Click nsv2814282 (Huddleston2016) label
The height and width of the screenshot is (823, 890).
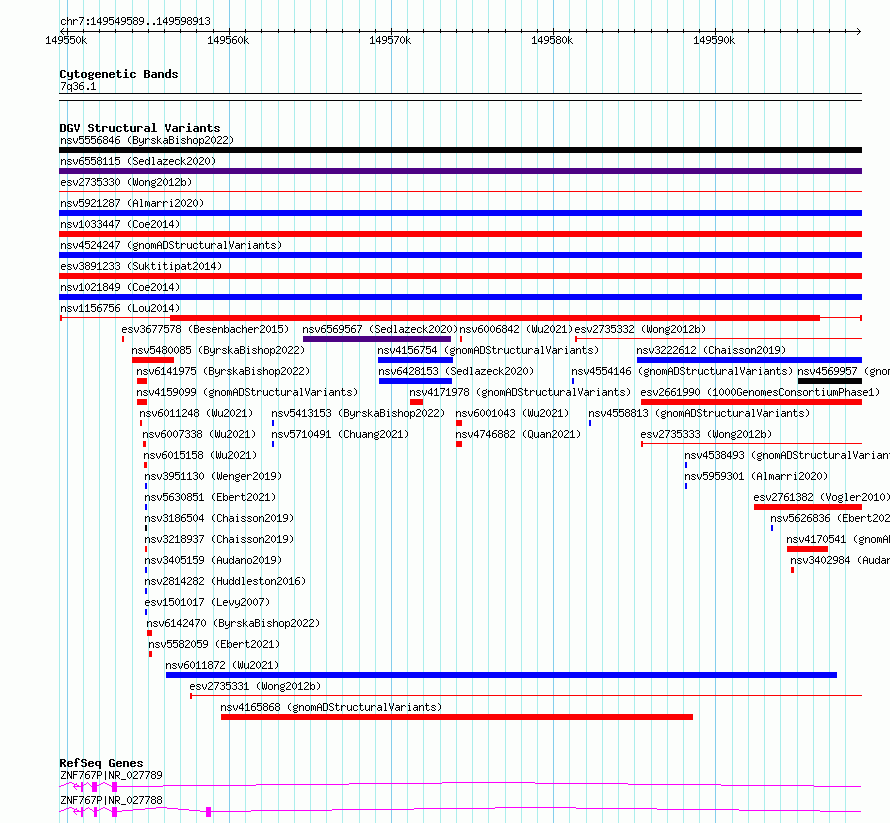click(x=225, y=581)
